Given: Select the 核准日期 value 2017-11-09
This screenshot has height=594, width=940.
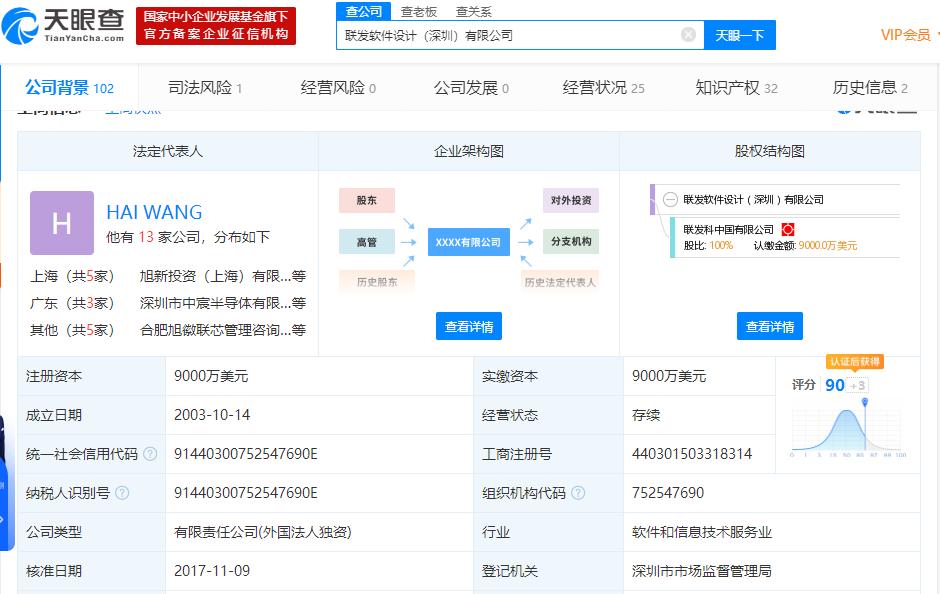Looking at the screenshot, I should (212, 571).
